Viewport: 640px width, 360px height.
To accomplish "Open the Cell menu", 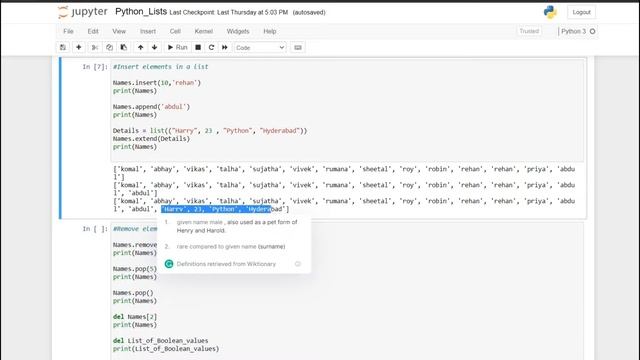I will click(175, 31).
